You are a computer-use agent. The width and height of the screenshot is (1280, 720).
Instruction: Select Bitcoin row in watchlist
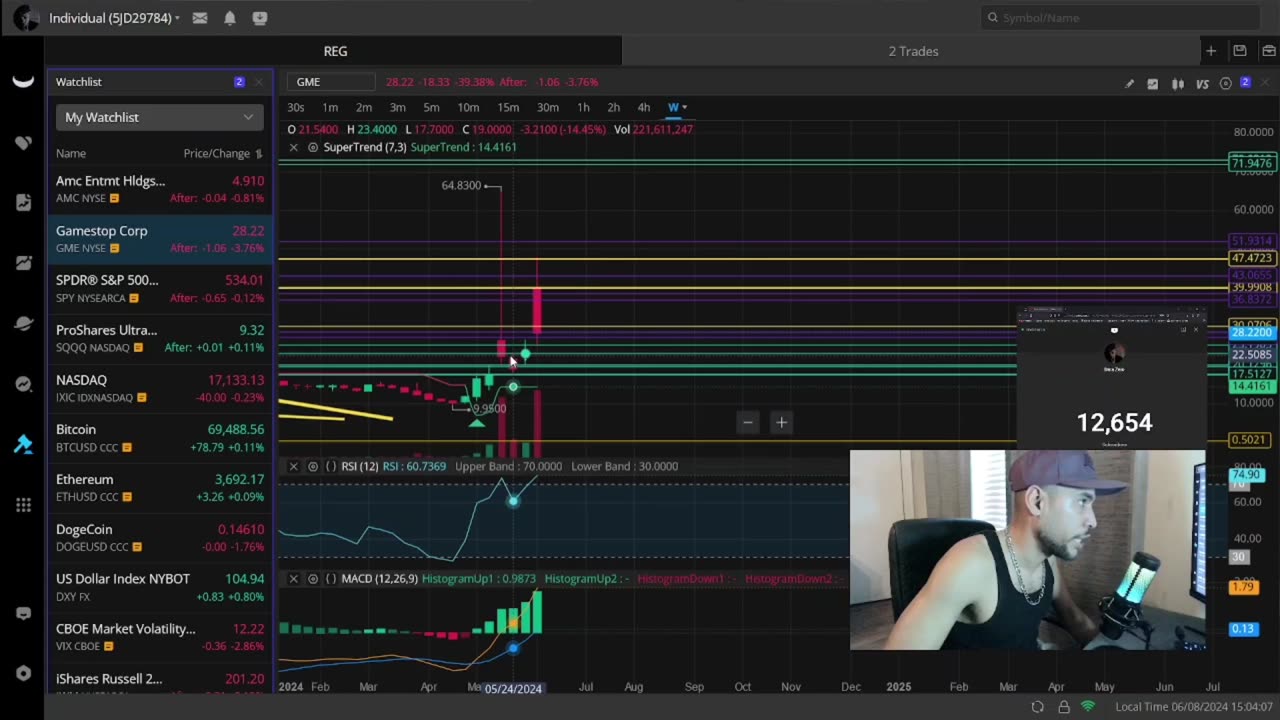(160, 438)
